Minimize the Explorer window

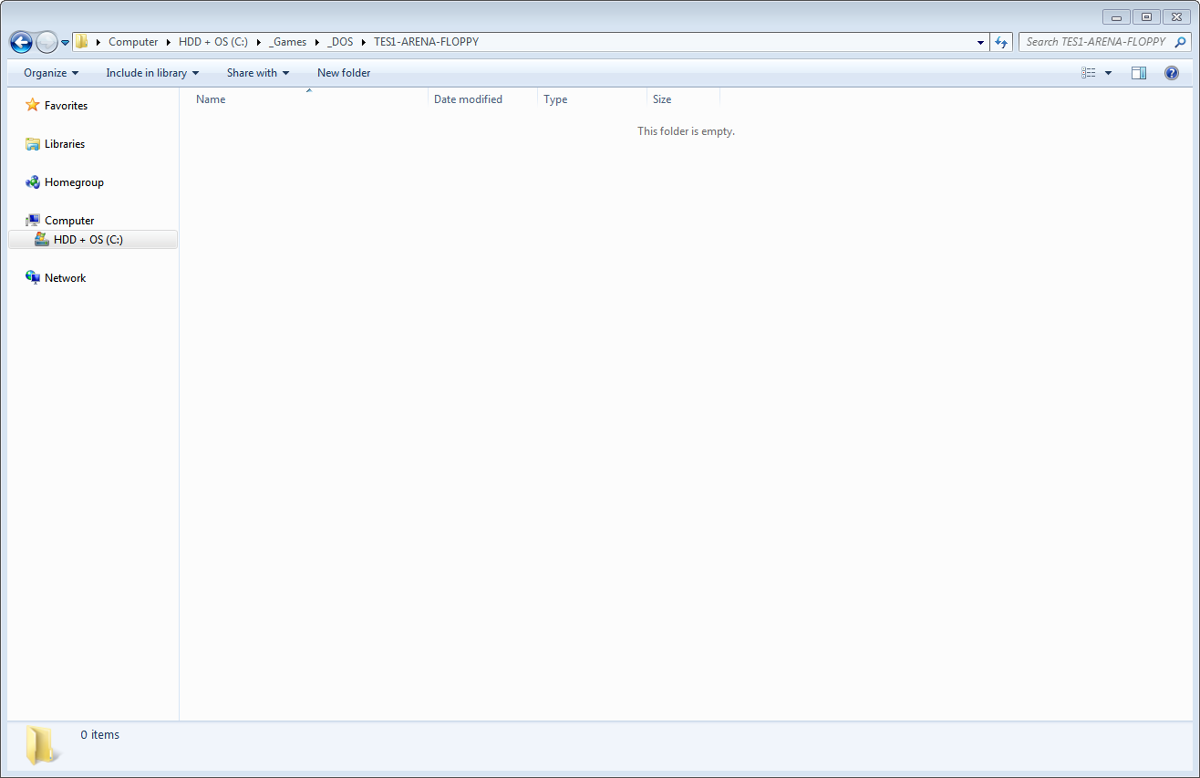click(x=1116, y=16)
